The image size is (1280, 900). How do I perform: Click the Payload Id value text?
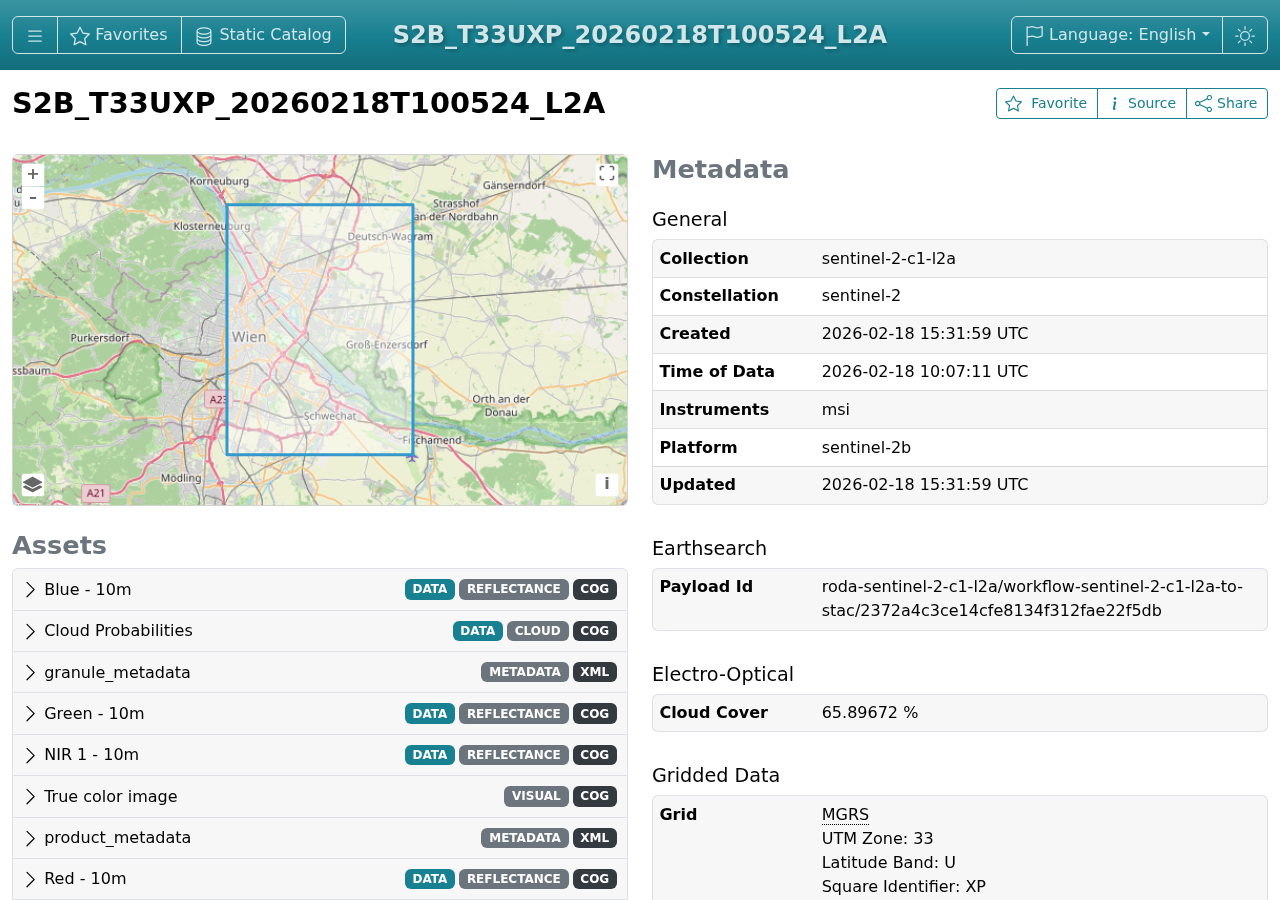coord(1032,599)
